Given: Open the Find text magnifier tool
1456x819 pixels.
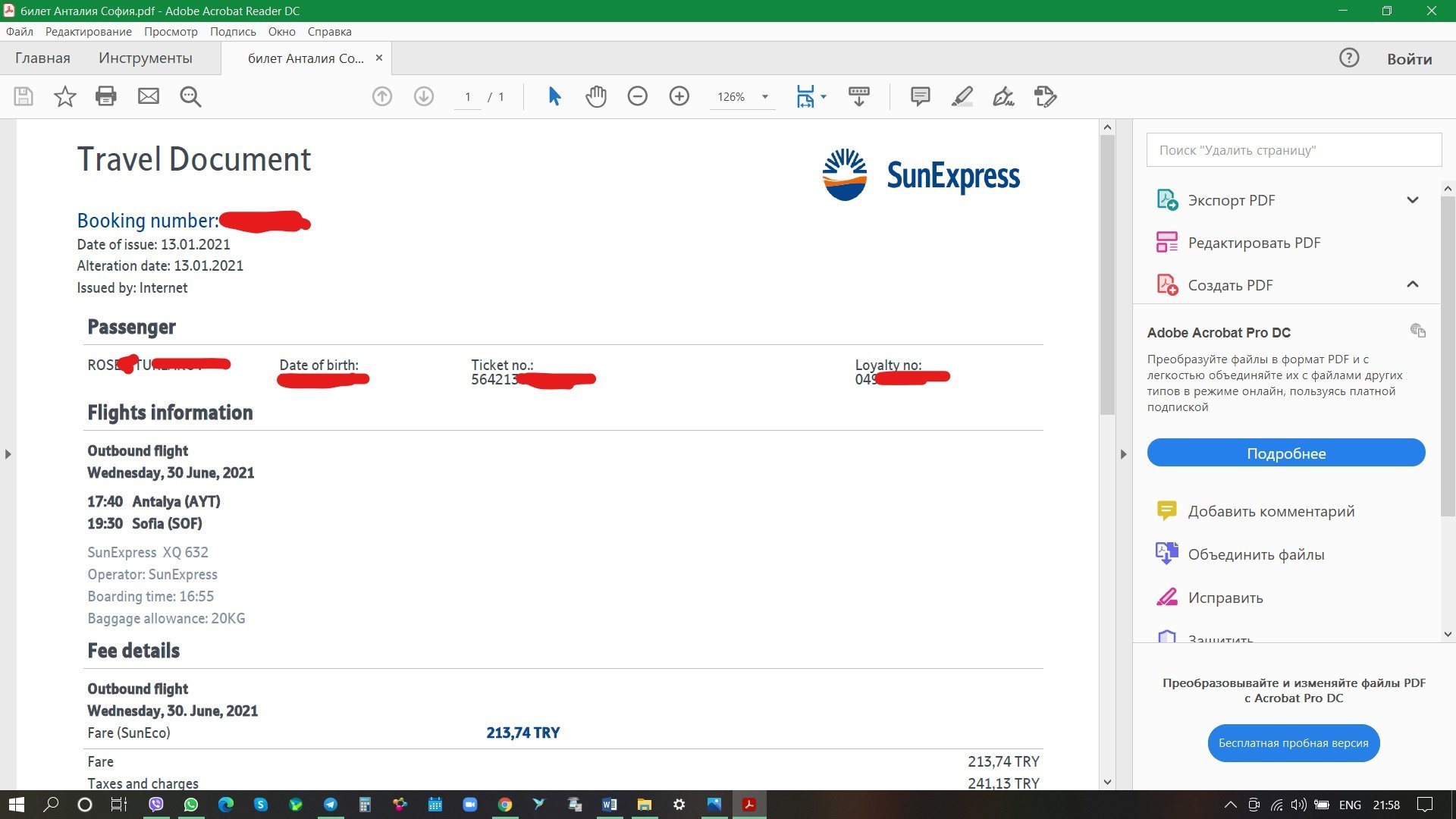Looking at the screenshot, I should click(x=190, y=96).
